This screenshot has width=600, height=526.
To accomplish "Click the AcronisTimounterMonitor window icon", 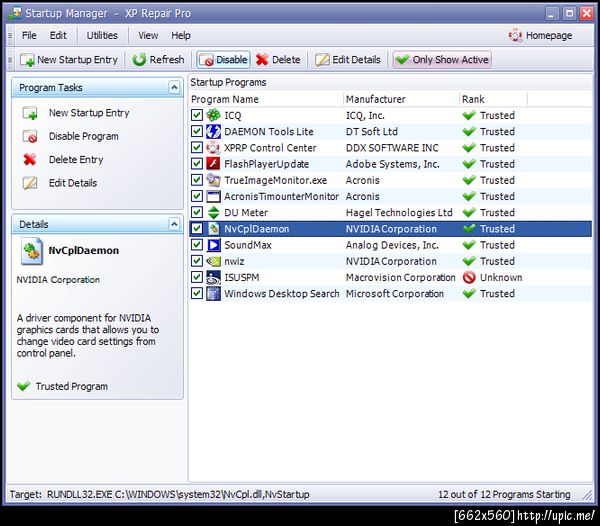I will [214, 196].
